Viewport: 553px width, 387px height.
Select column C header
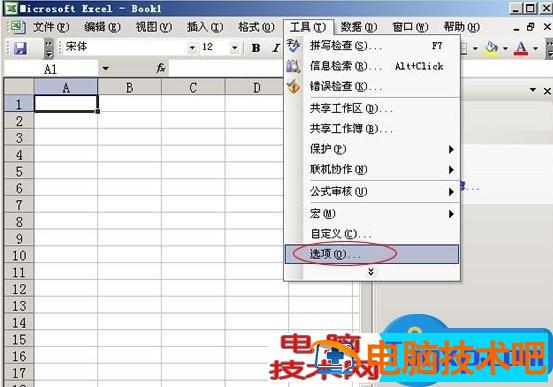(193, 87)
